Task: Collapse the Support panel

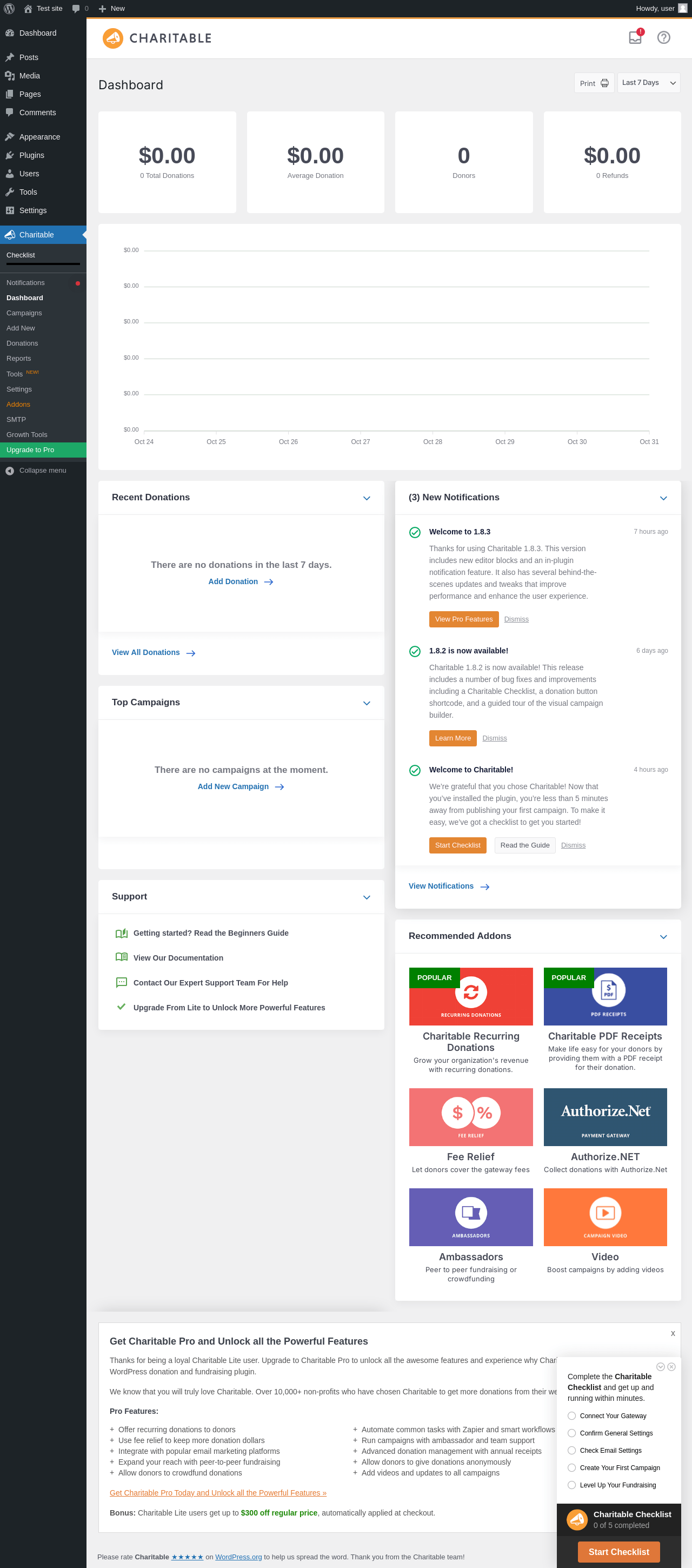Action: click(x=367, y=897)
